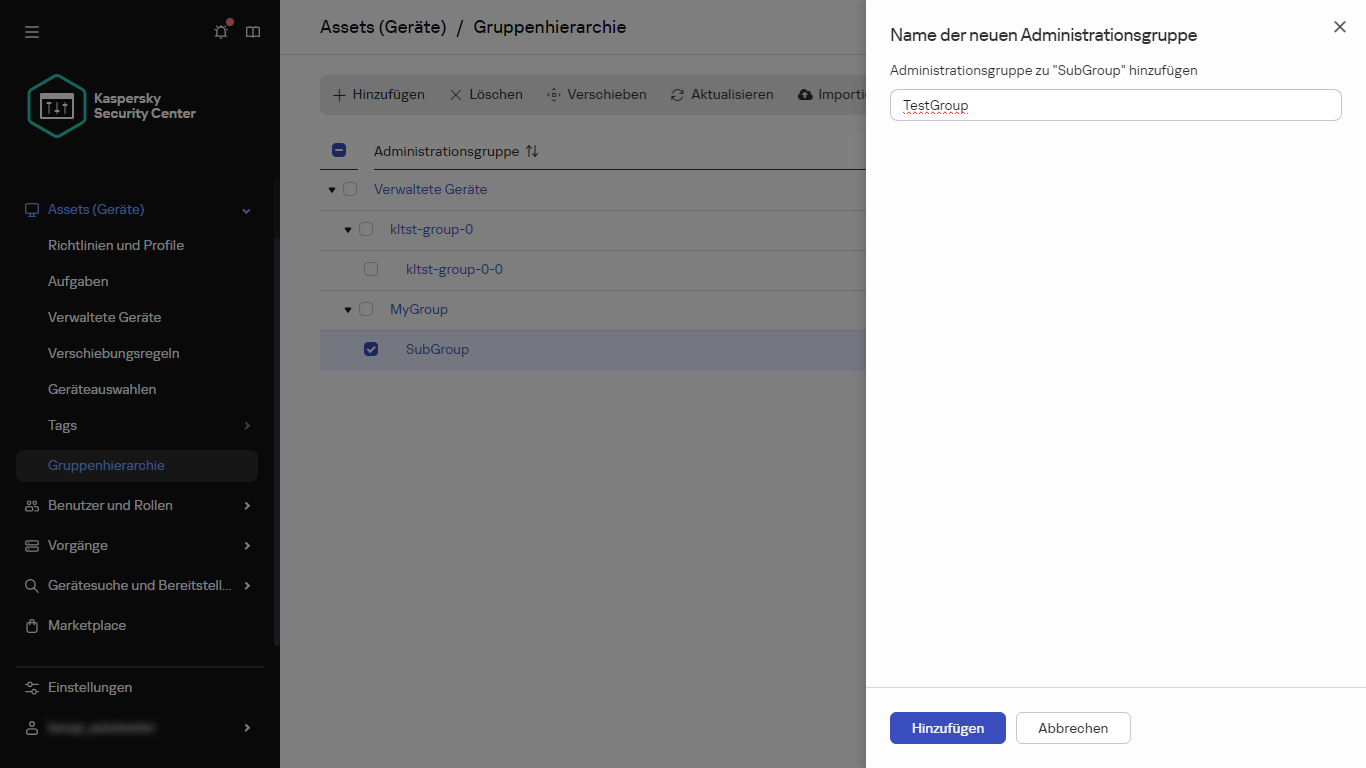Image resolution: width=1366 pixels, height=768 pixels.
Task: Collapse the kltst-group-0 node
Action: 346,229
